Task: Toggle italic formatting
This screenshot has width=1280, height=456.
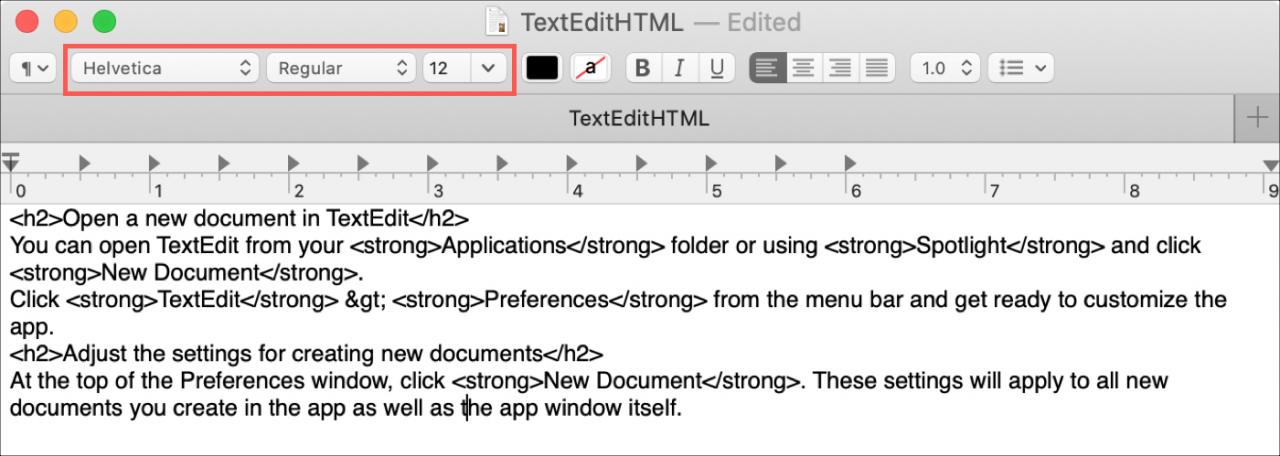Action: (679, 68)
